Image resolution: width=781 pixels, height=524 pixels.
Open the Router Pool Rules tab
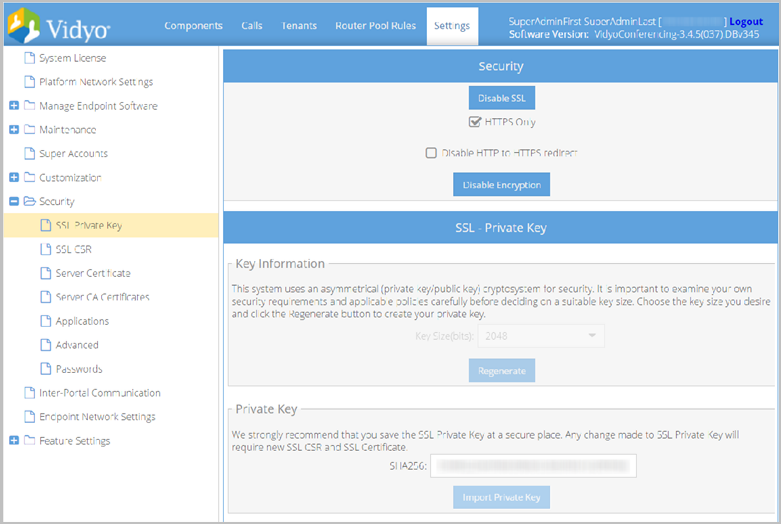pyautogui.click(x=376, y=25)
